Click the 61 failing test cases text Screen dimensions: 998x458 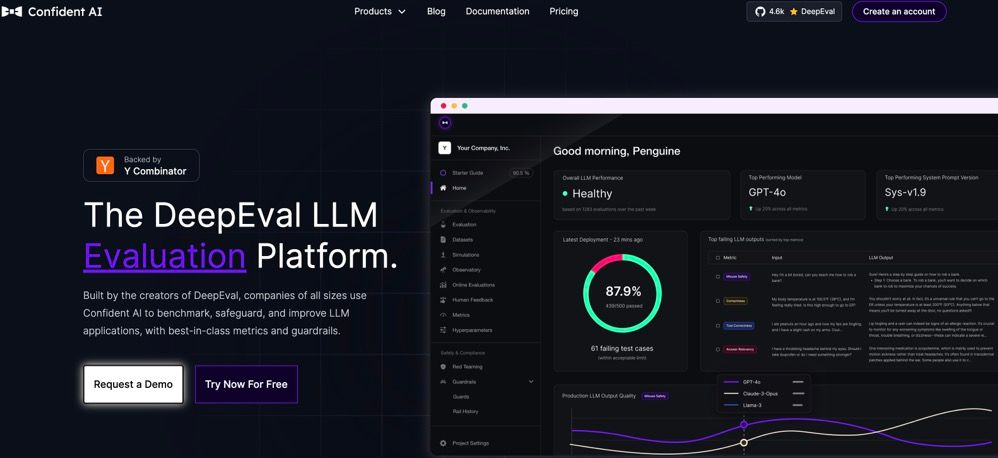[622, 349]
